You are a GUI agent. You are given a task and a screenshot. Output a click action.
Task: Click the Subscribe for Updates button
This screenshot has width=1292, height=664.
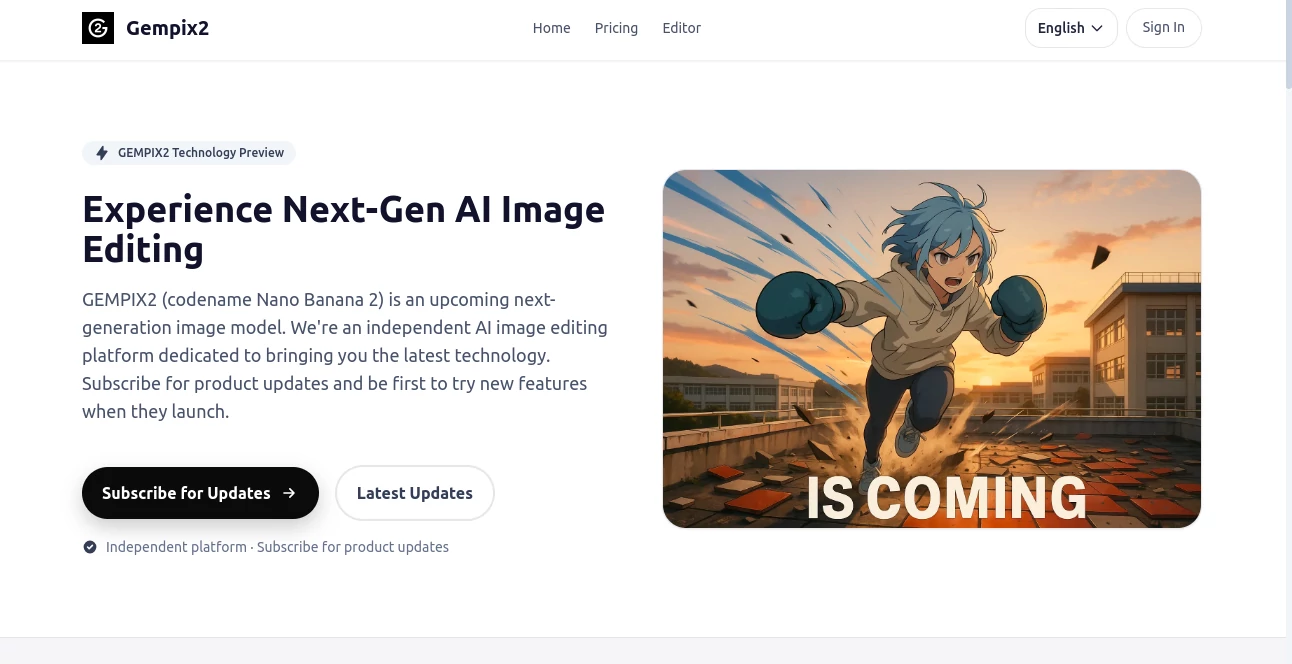200,493
